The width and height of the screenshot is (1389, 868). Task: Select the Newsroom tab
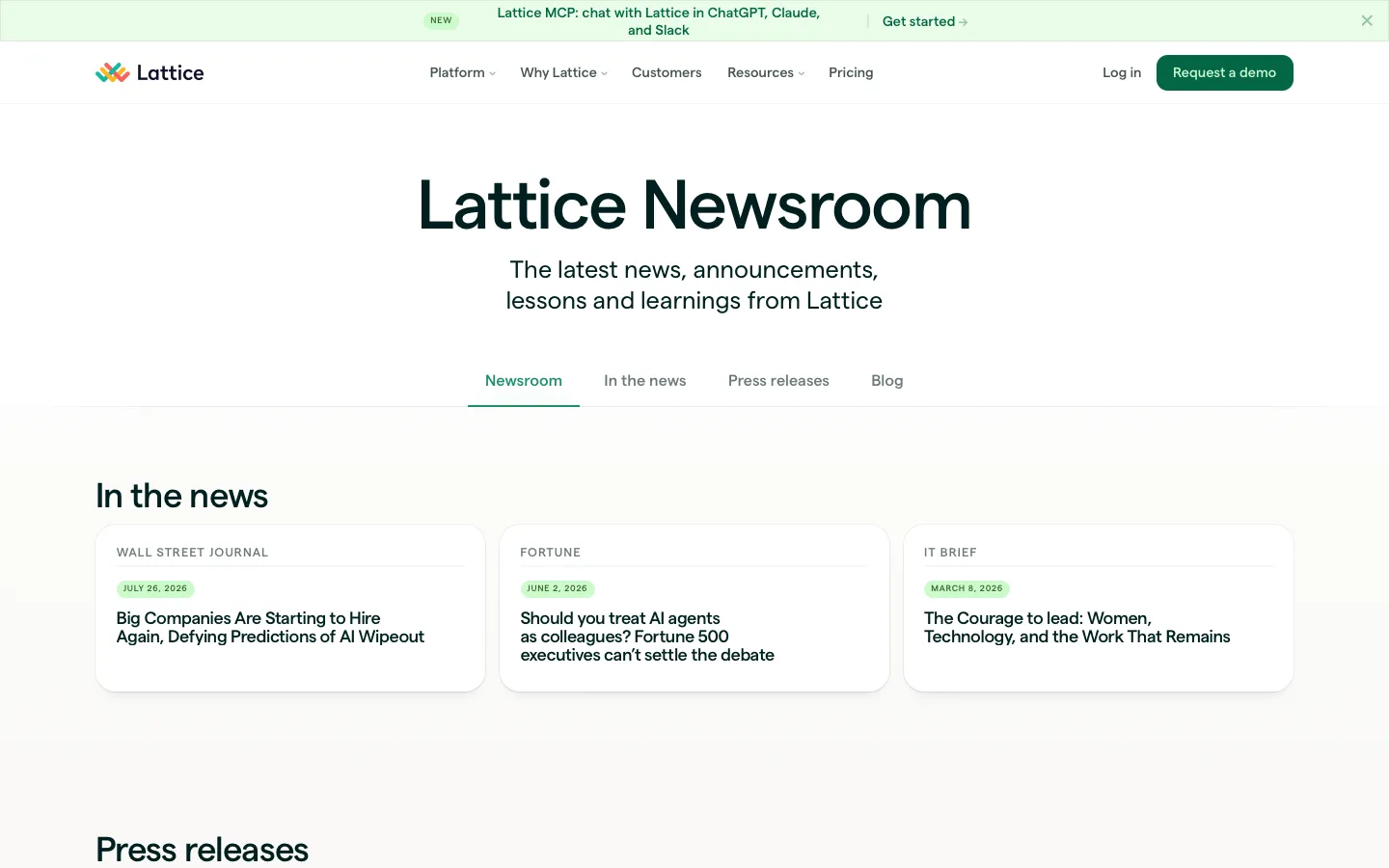(x=524, y=381)
